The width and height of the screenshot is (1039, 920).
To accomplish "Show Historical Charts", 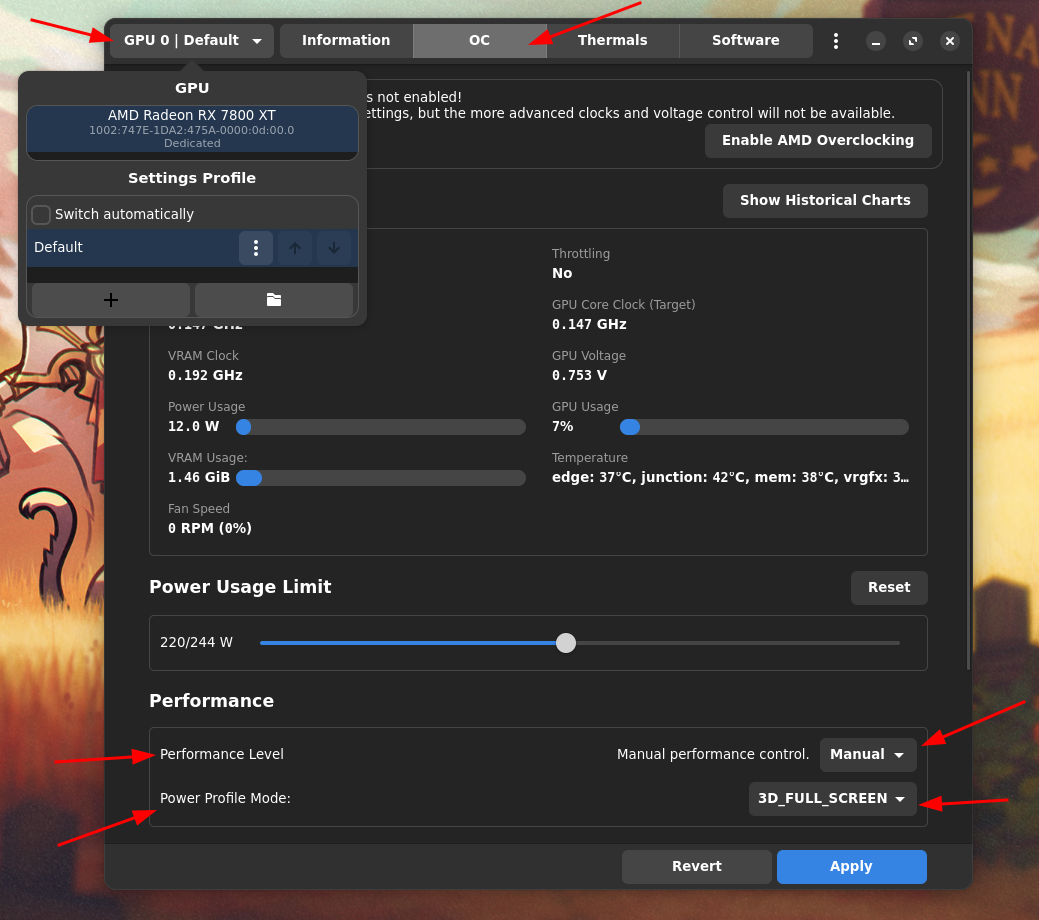I will coord(825,200).
